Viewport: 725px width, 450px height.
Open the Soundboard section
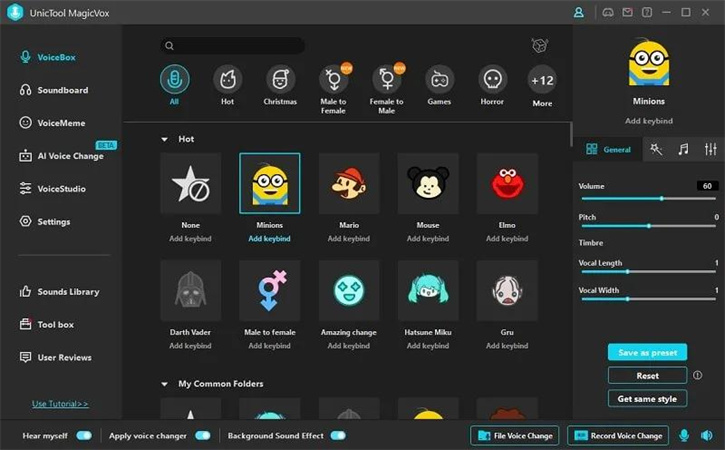point(54,90)
